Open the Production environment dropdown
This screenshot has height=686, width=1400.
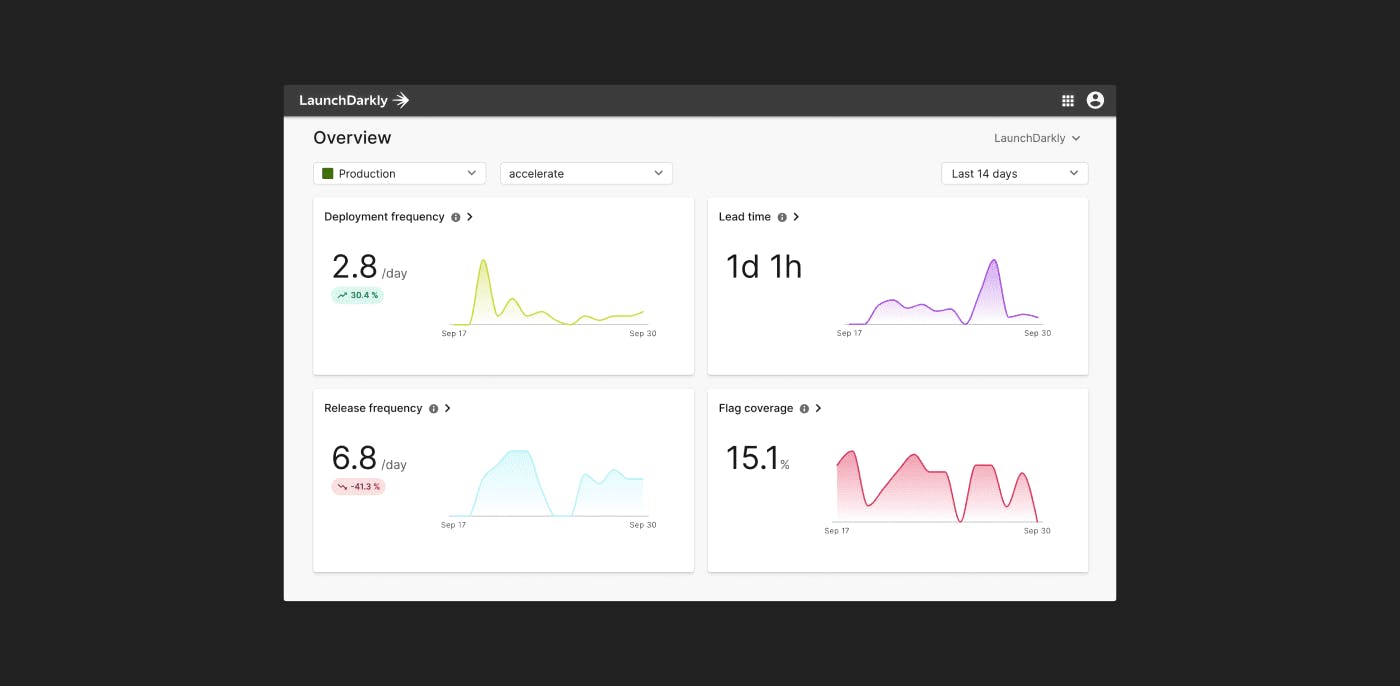400,173
